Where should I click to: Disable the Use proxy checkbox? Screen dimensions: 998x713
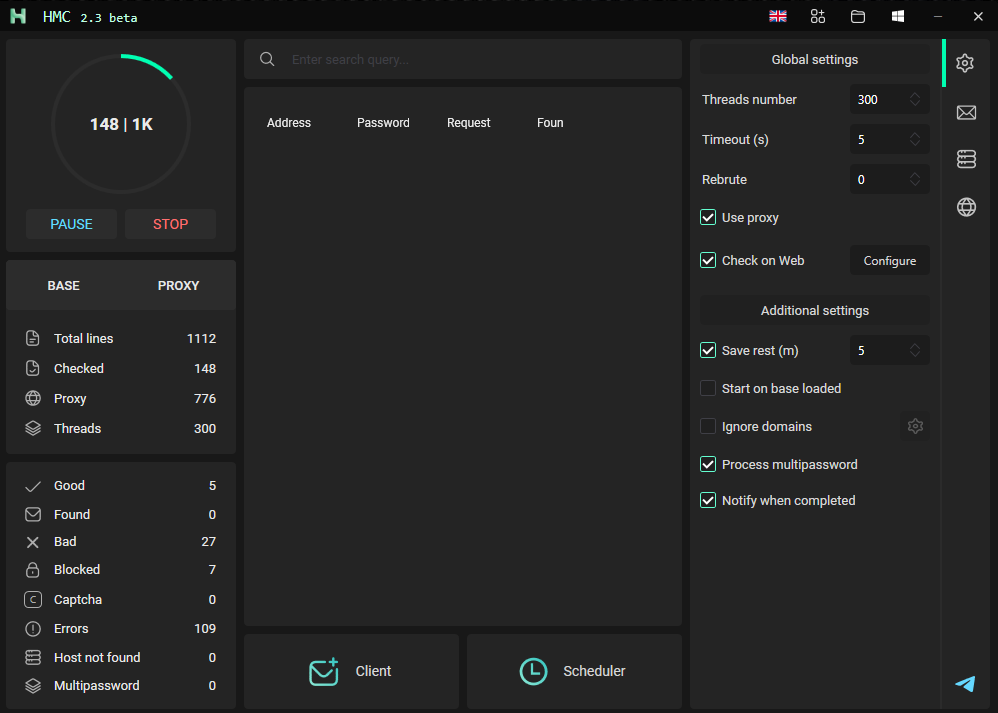tap(708, 217)
